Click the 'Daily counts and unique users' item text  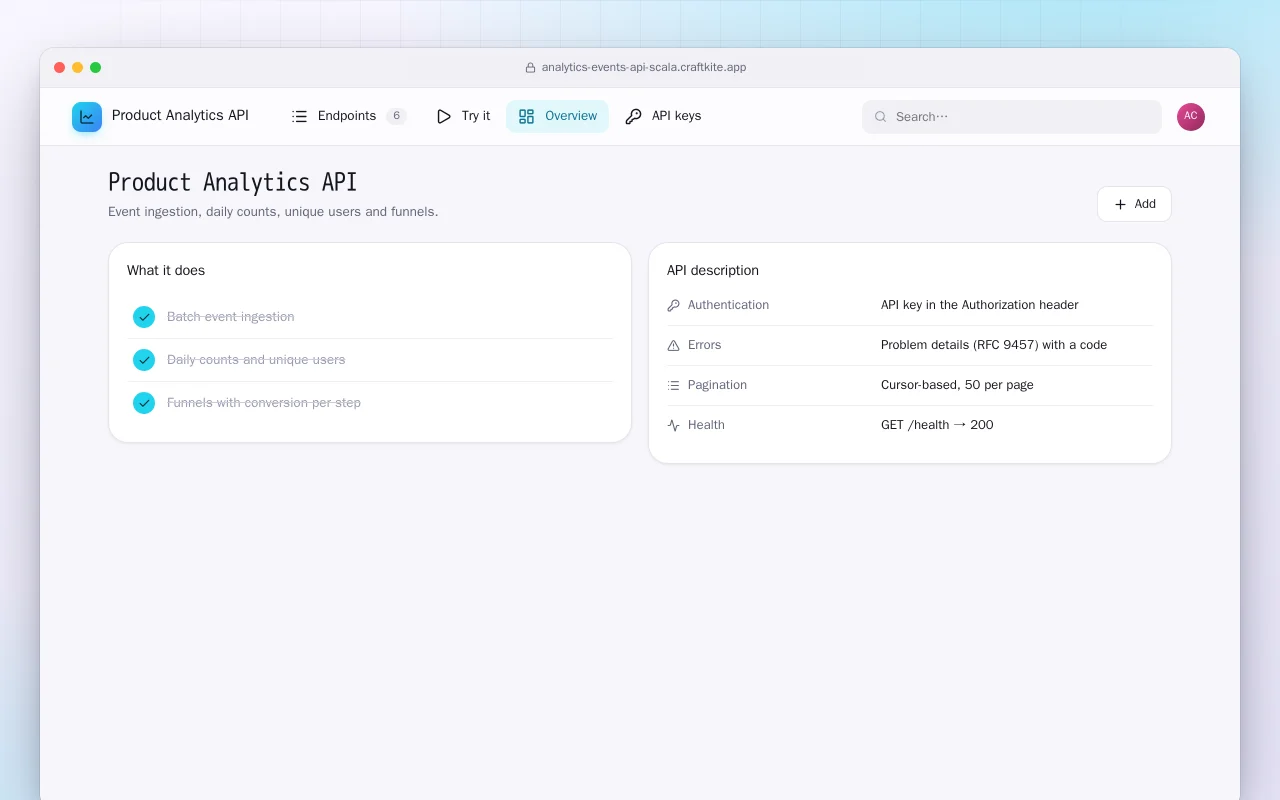[x=256, y=360]
